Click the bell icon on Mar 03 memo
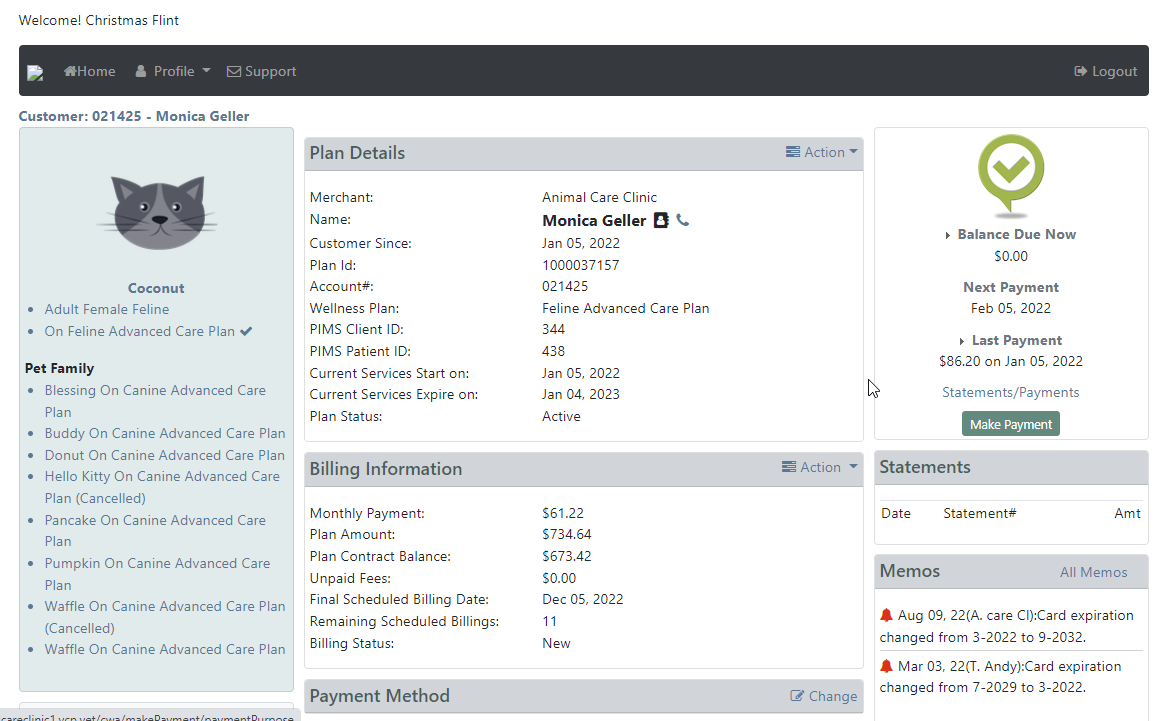1169x721 pixels. click(886, 667)
